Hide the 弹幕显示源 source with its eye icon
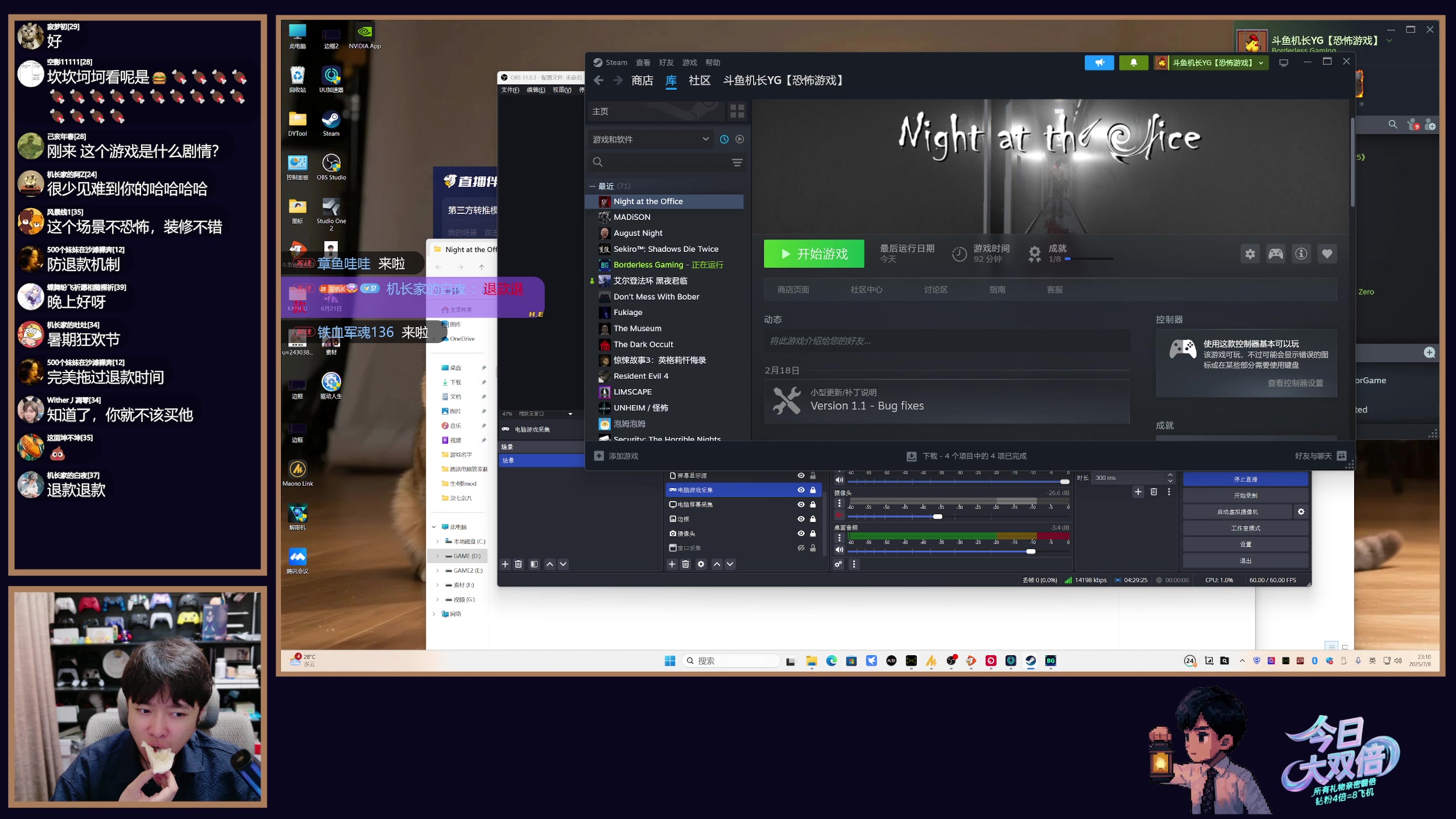Viewport: 1456px width, 819px height. (x=801, y=475)
